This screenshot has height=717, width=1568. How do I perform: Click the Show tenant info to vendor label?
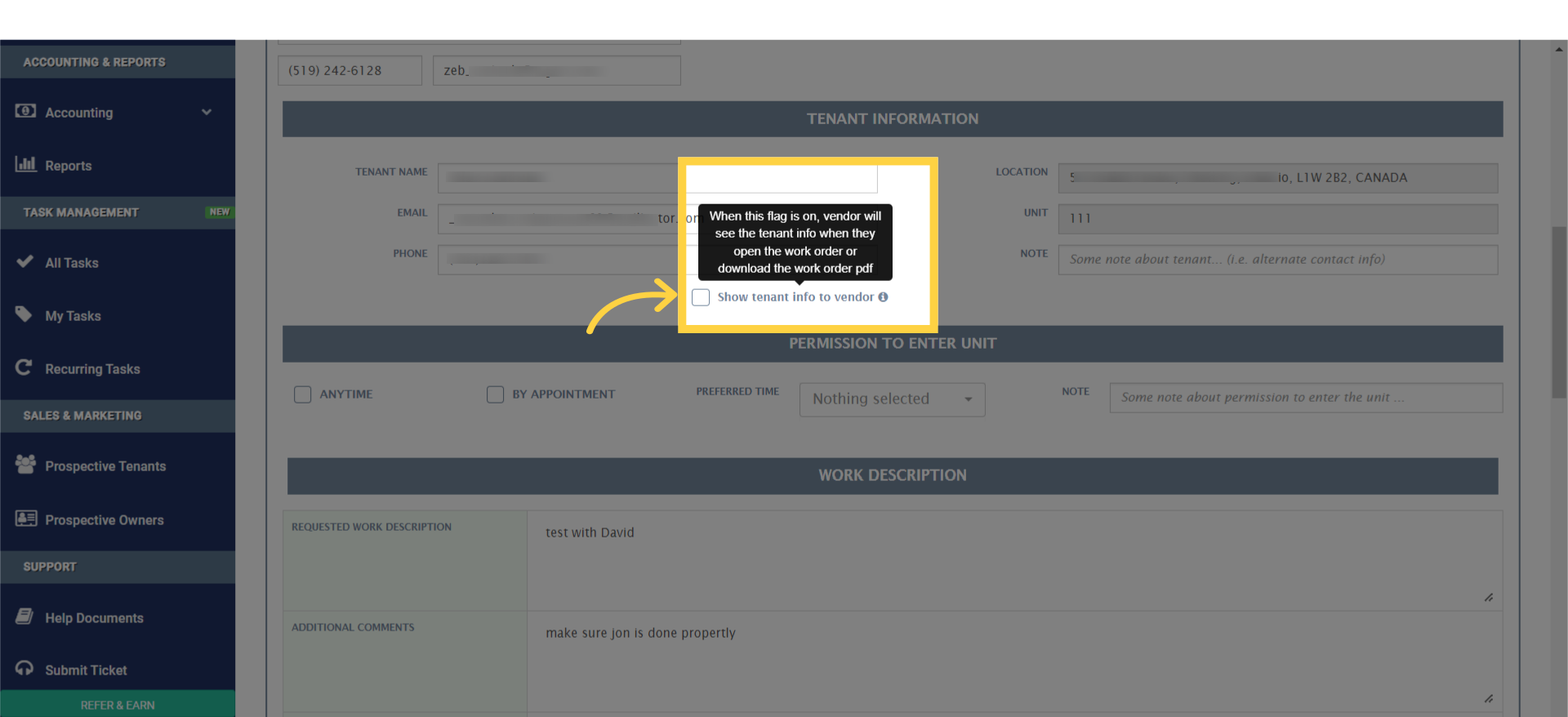795,297
